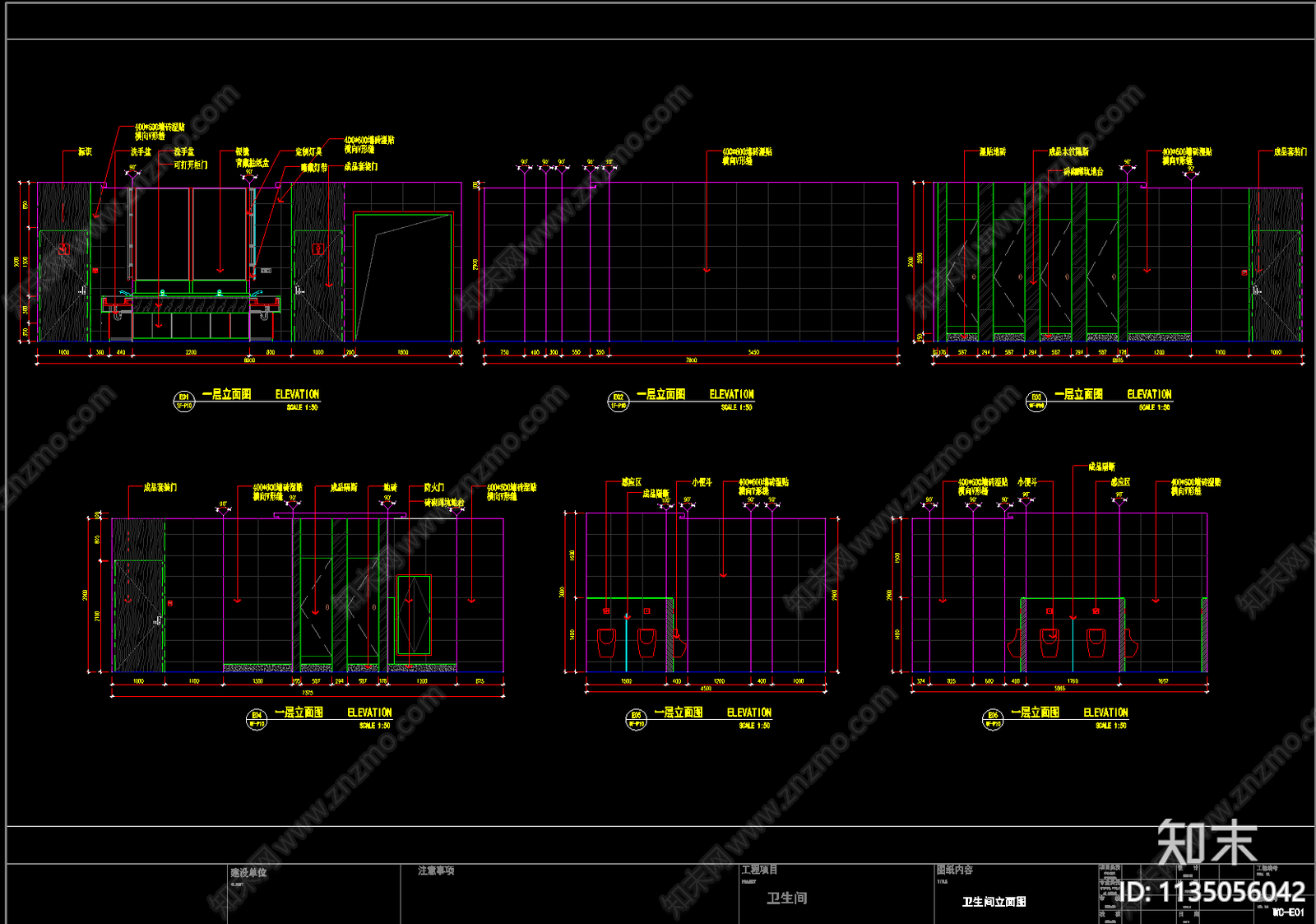Select the 4500 overall dimension in E05

[x=706, y=689]
